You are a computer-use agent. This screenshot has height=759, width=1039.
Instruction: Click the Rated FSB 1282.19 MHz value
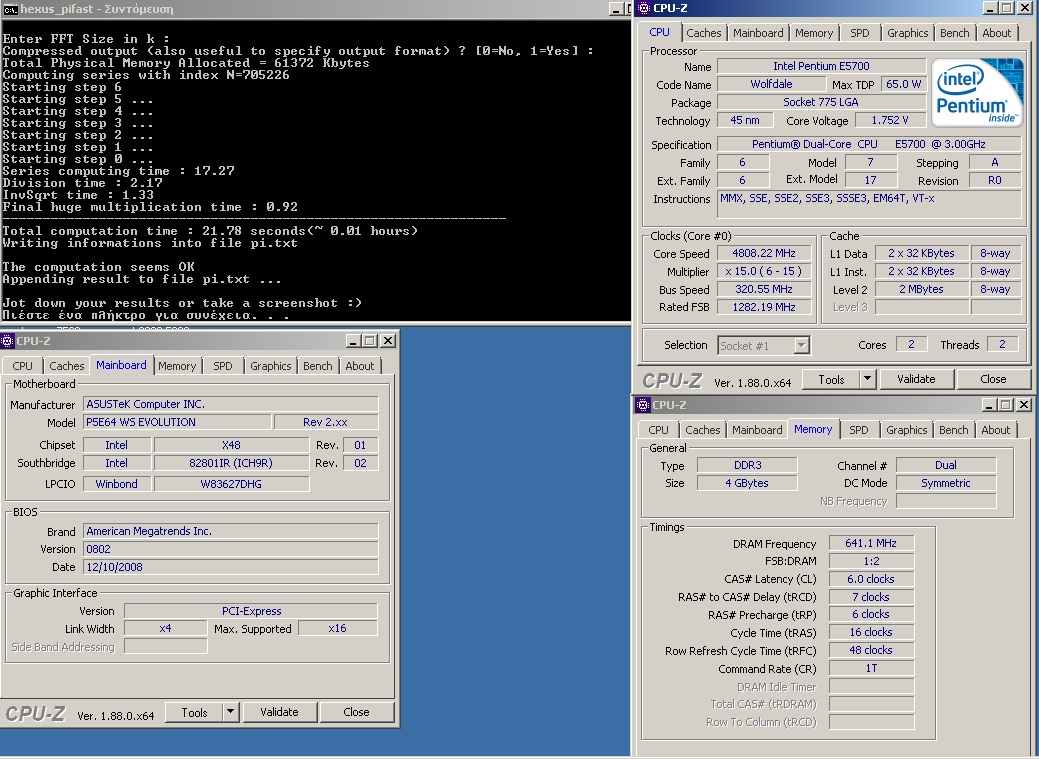pos(764,307)
